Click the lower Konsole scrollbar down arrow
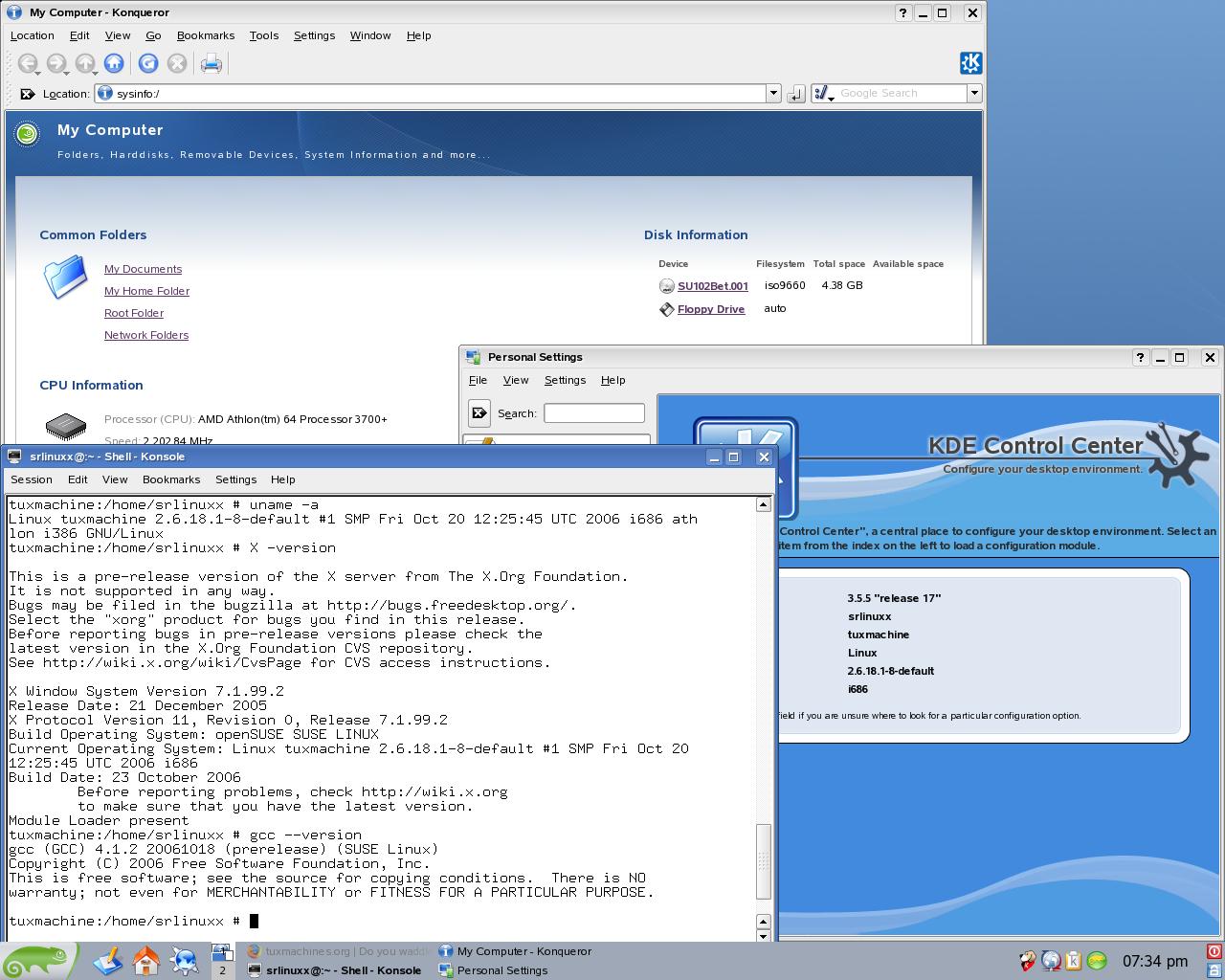The height and width of the screenshot is (980, 1225). pos(763,936)
